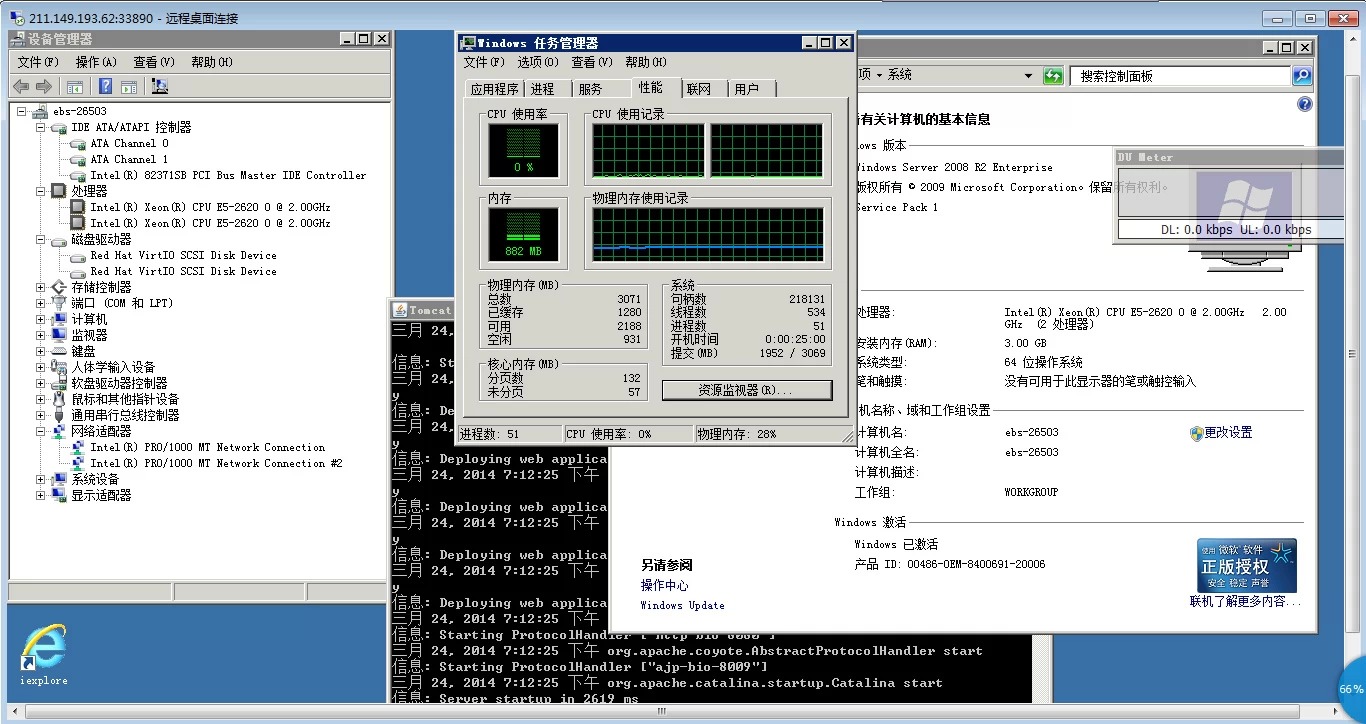The width and height of the screenshot is (1366, 724).
Task: Switch to the 应用程序 tab in Task Manager
Action: coord(495,89)
